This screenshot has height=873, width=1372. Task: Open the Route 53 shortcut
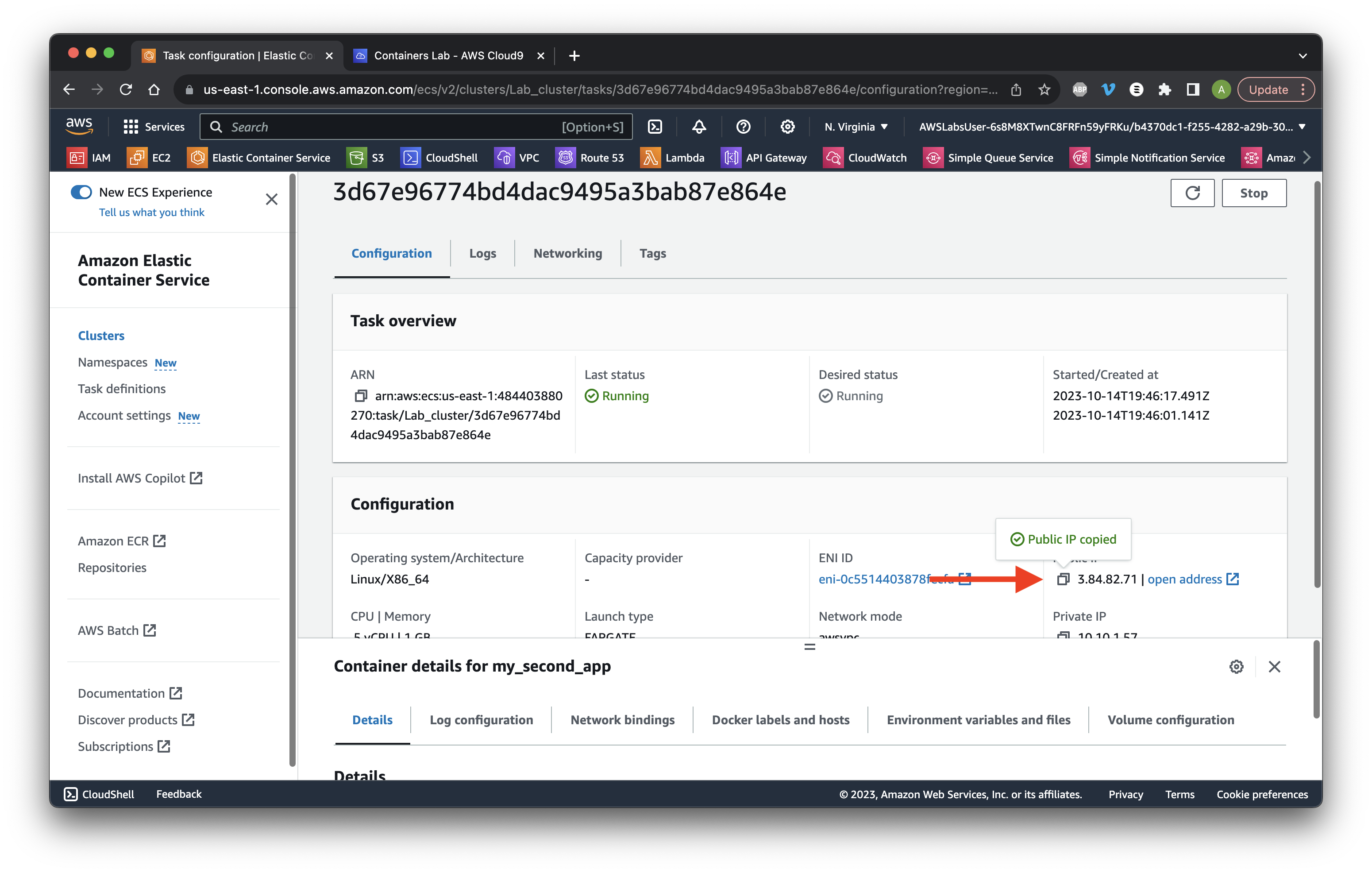coord(590,158)
